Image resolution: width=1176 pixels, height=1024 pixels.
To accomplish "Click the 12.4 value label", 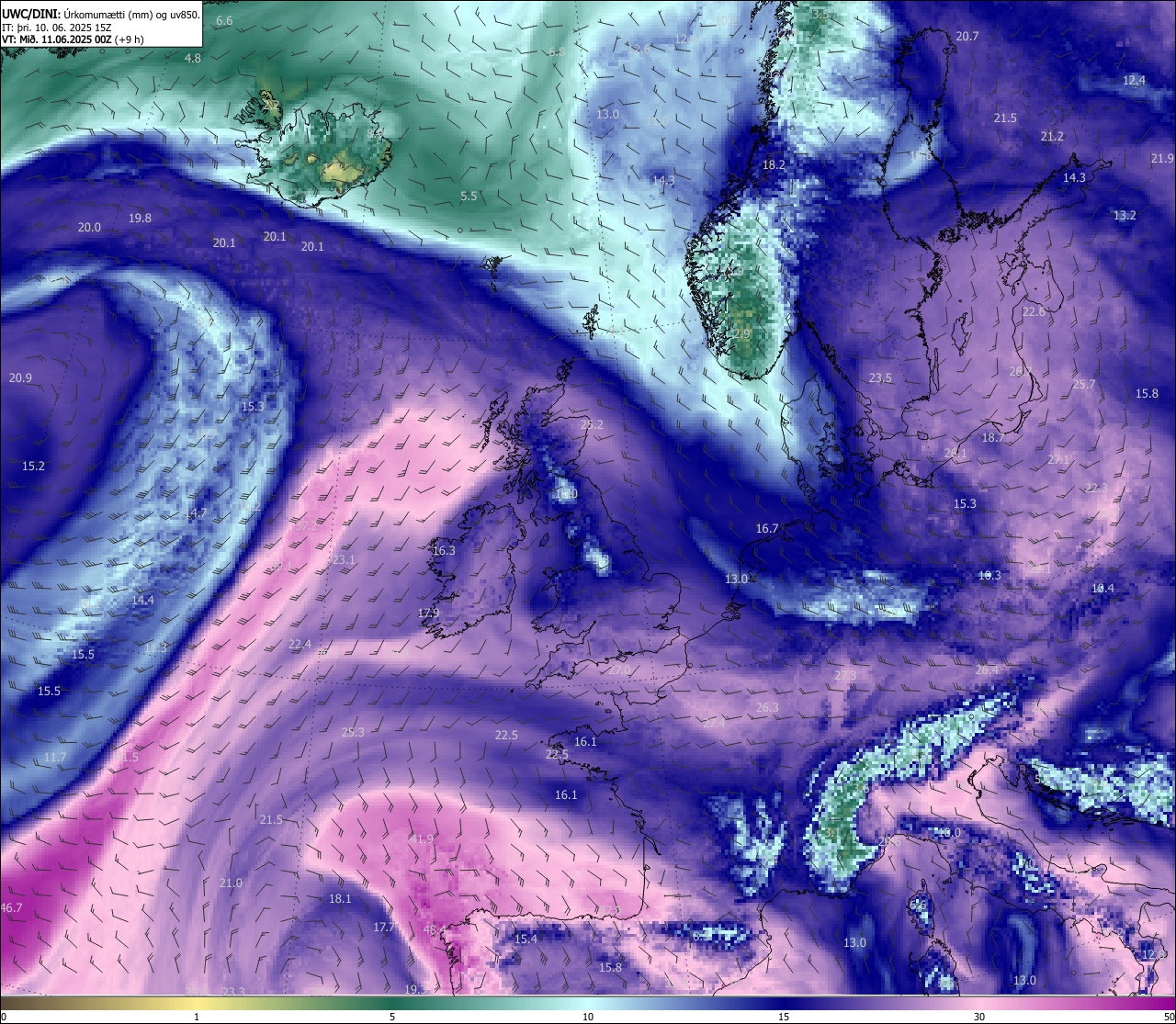I will coord(1134,80).
